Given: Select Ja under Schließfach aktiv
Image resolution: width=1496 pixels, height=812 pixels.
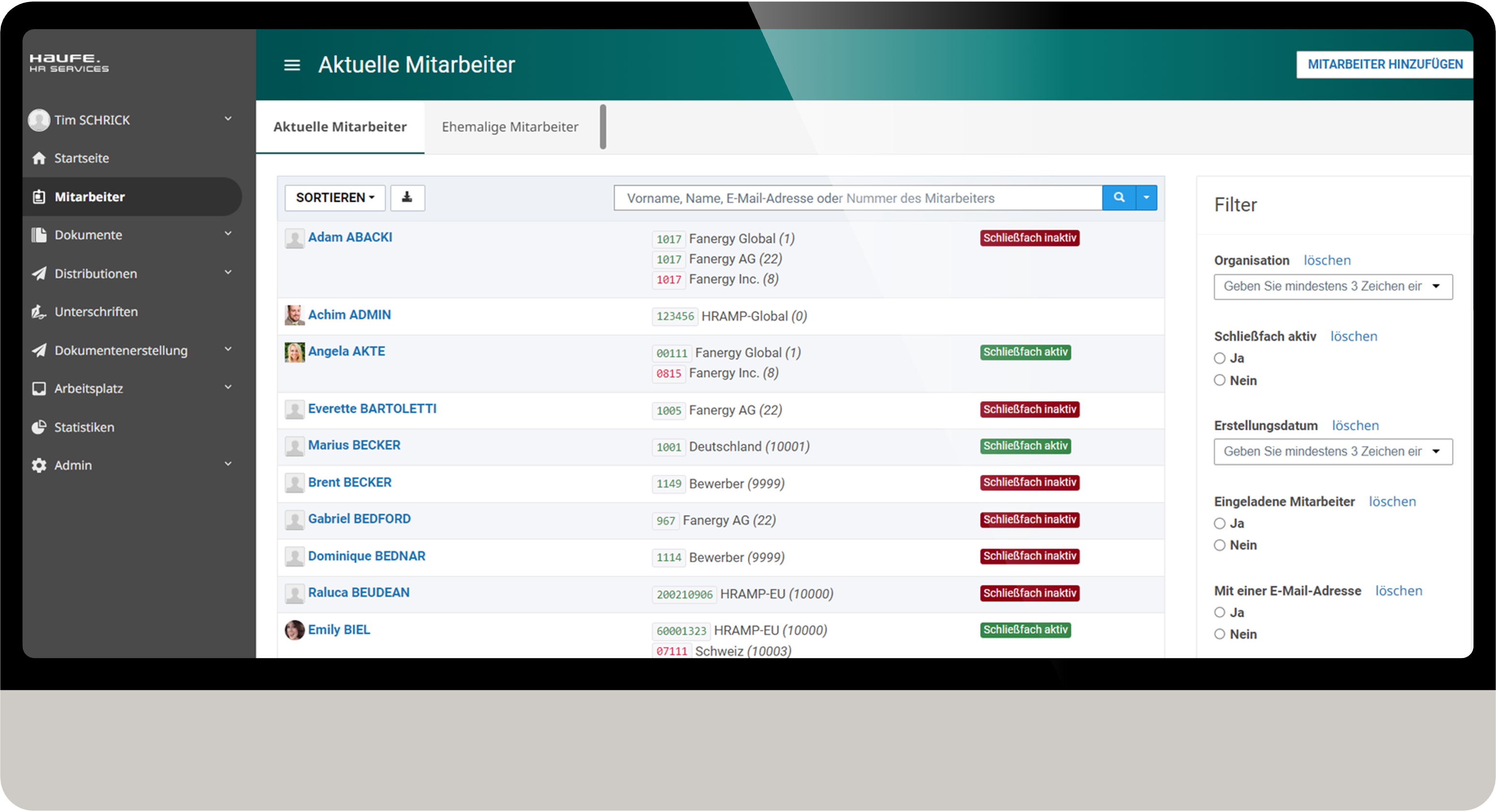Looking at the screenshot, I should tap(1219, 358).
